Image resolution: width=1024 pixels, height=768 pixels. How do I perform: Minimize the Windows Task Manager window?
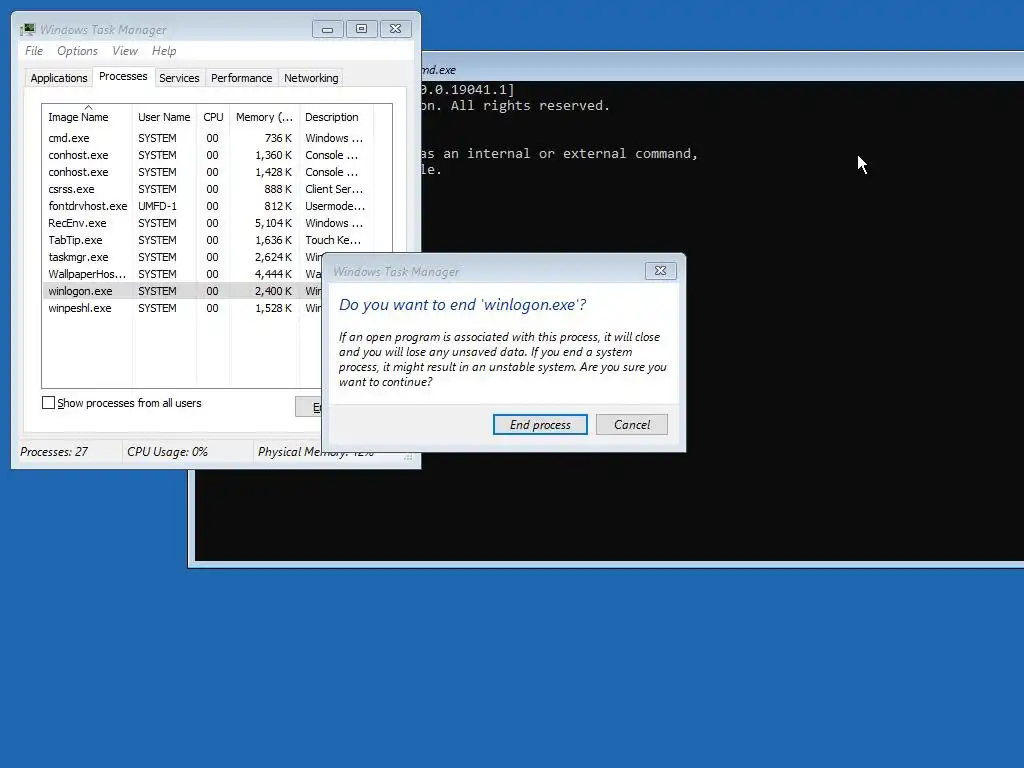point(328,29)
